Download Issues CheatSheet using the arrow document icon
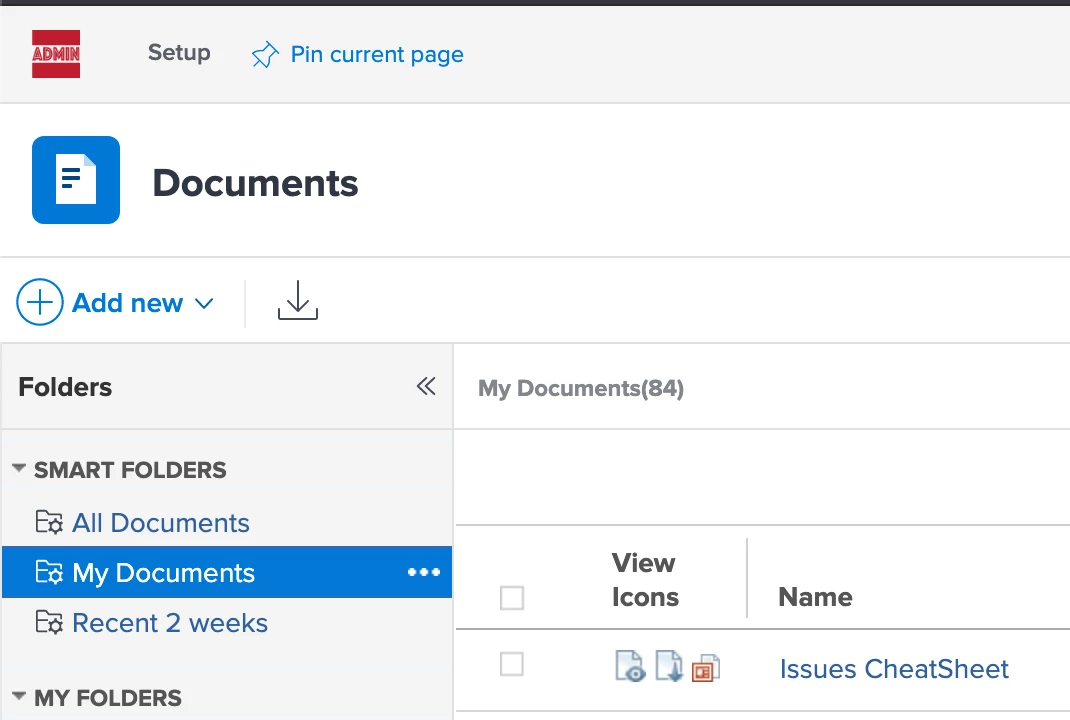 tap(668, 667)
